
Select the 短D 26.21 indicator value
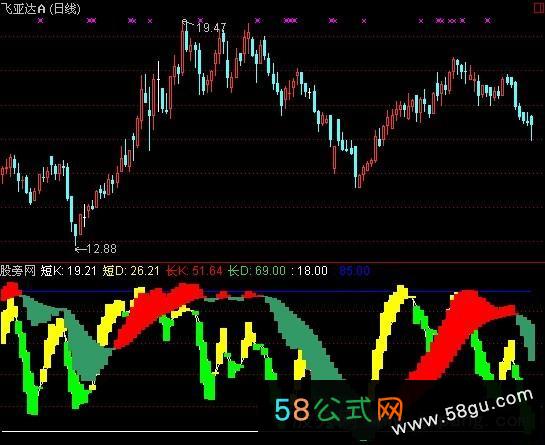coord(131,270)
